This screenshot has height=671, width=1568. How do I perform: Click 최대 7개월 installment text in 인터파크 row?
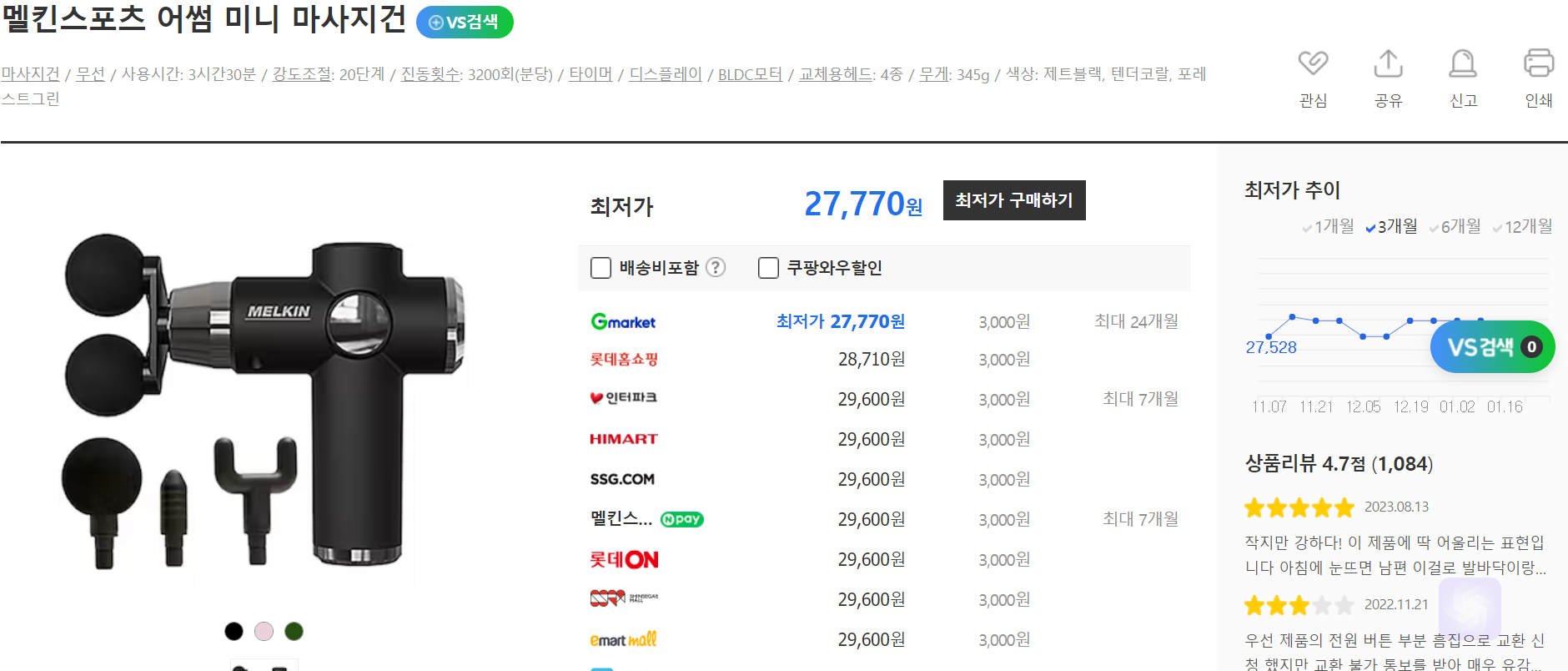click(1140, 399)
